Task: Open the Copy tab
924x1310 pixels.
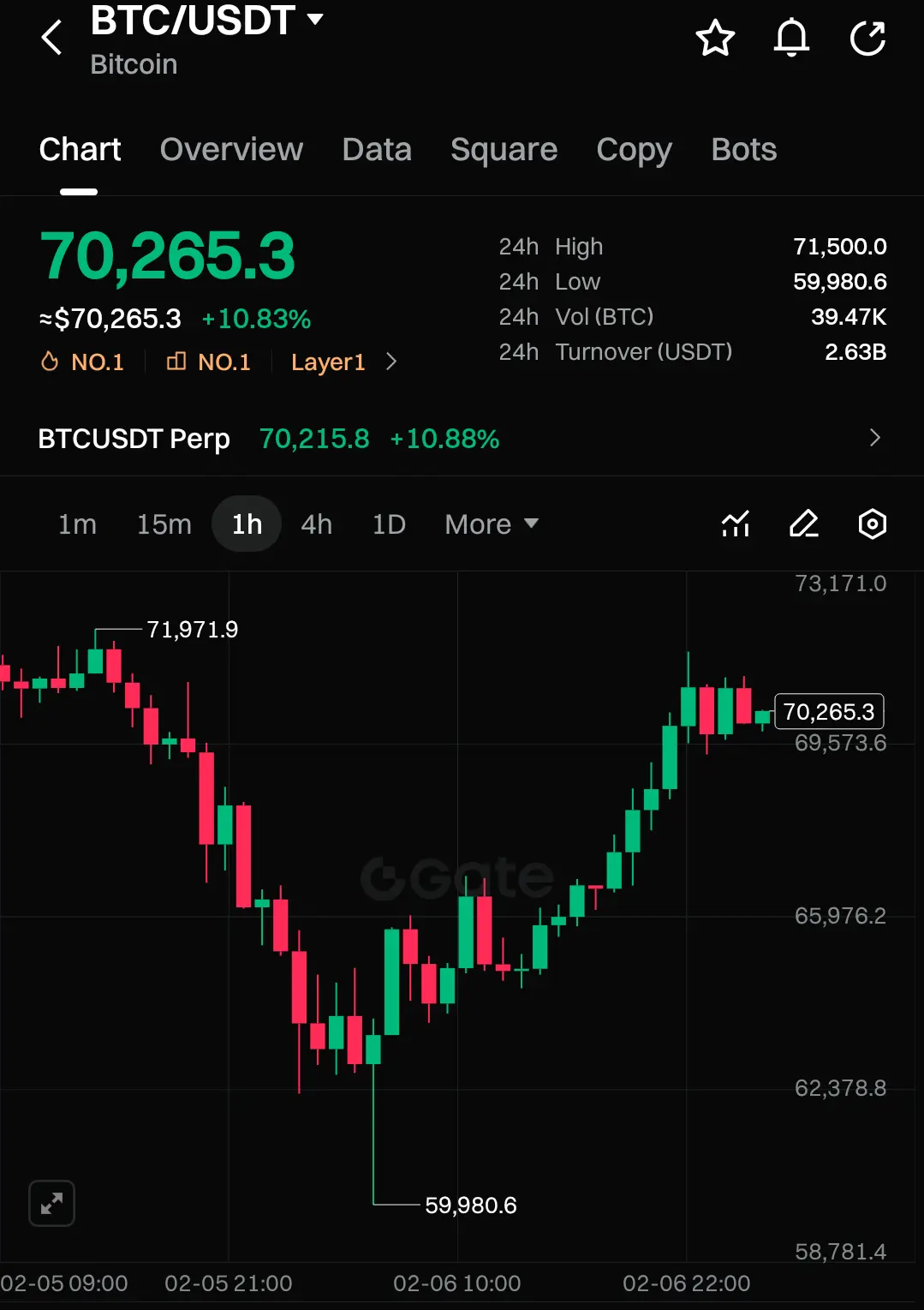Action: click(x=634, y=150)
